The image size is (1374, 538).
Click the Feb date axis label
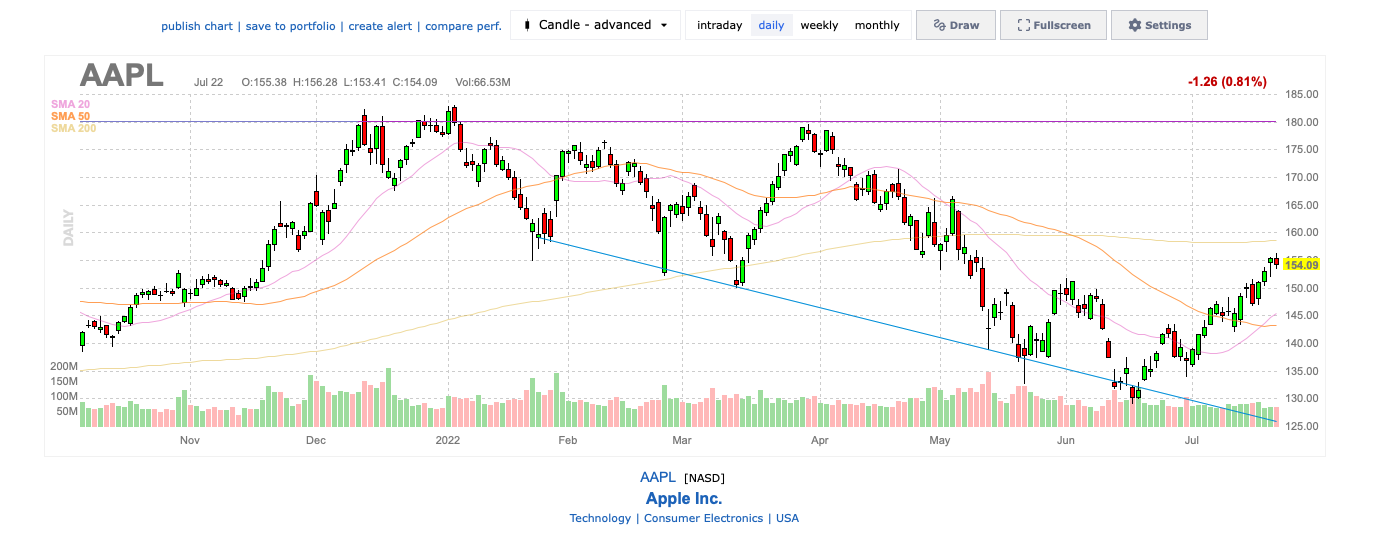tap(567, 440)
